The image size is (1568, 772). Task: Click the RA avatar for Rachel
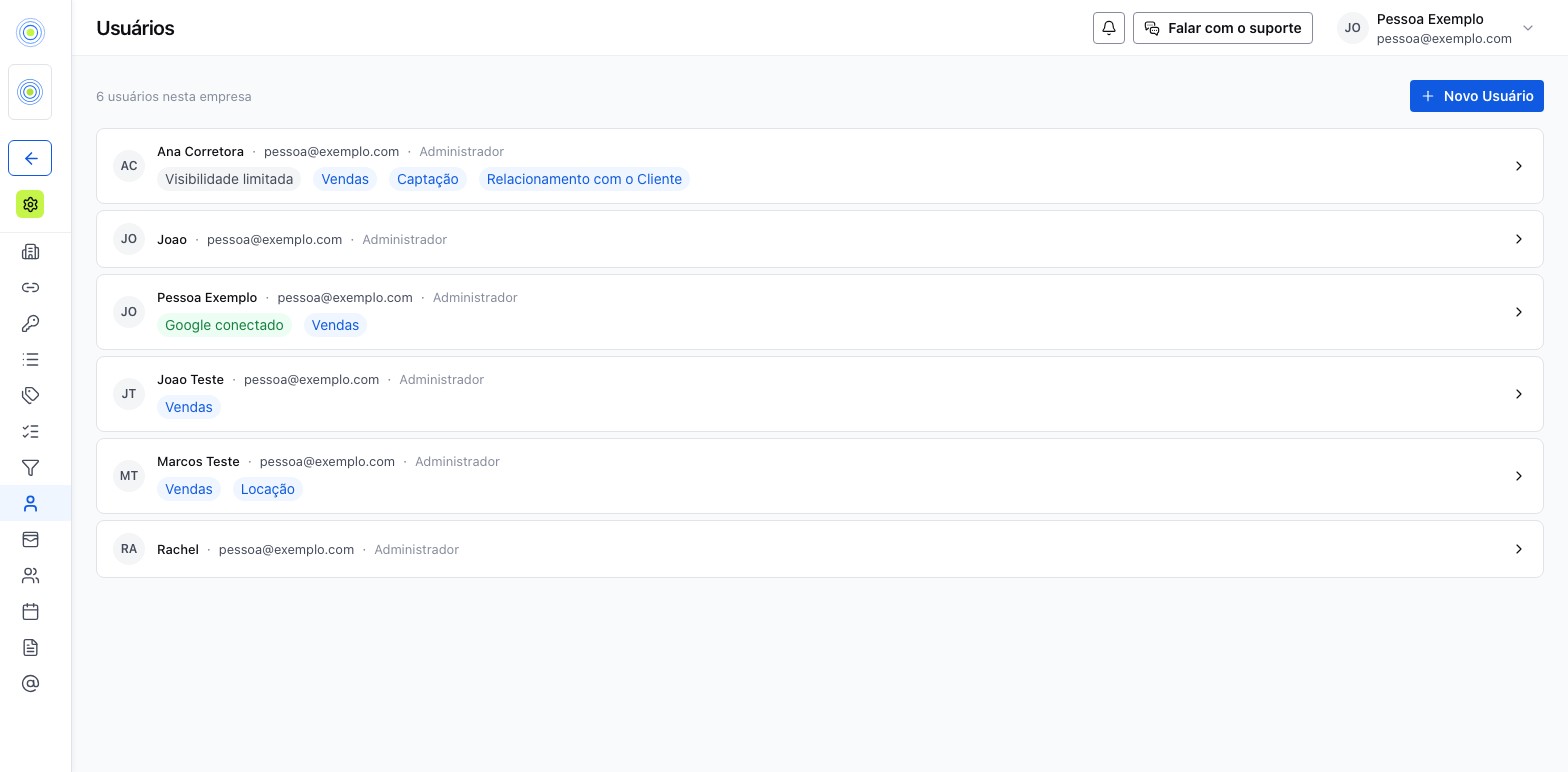point(129,549)
